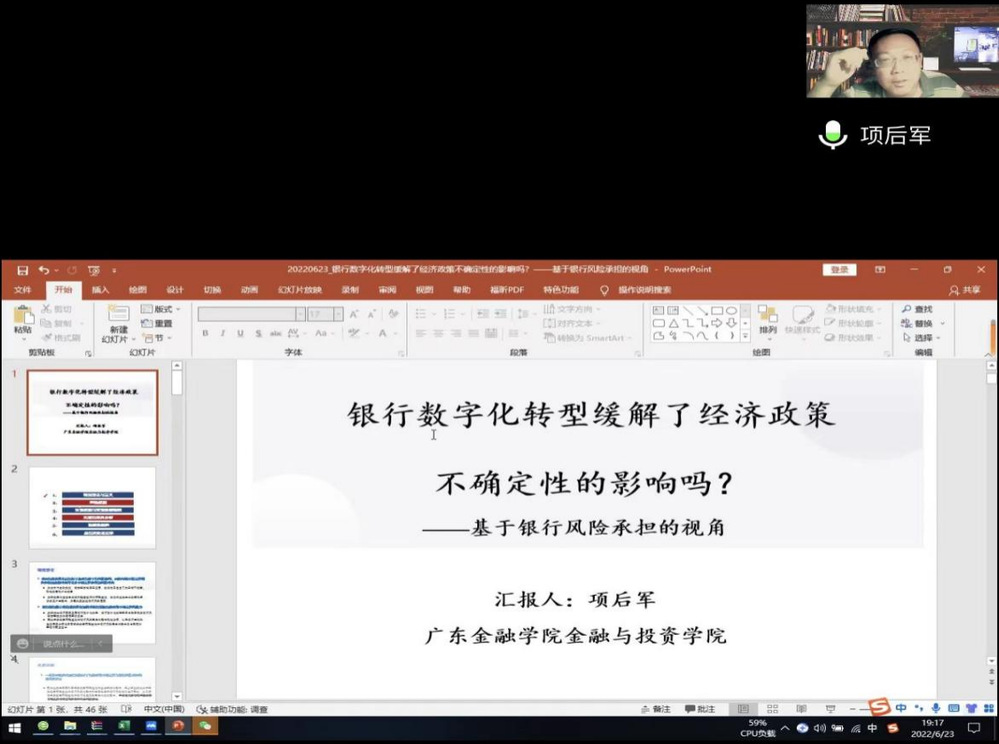Viewport: 999px width, 744px height.
Task: Click the Share (共享) button
Action: (x=965, y=290)
